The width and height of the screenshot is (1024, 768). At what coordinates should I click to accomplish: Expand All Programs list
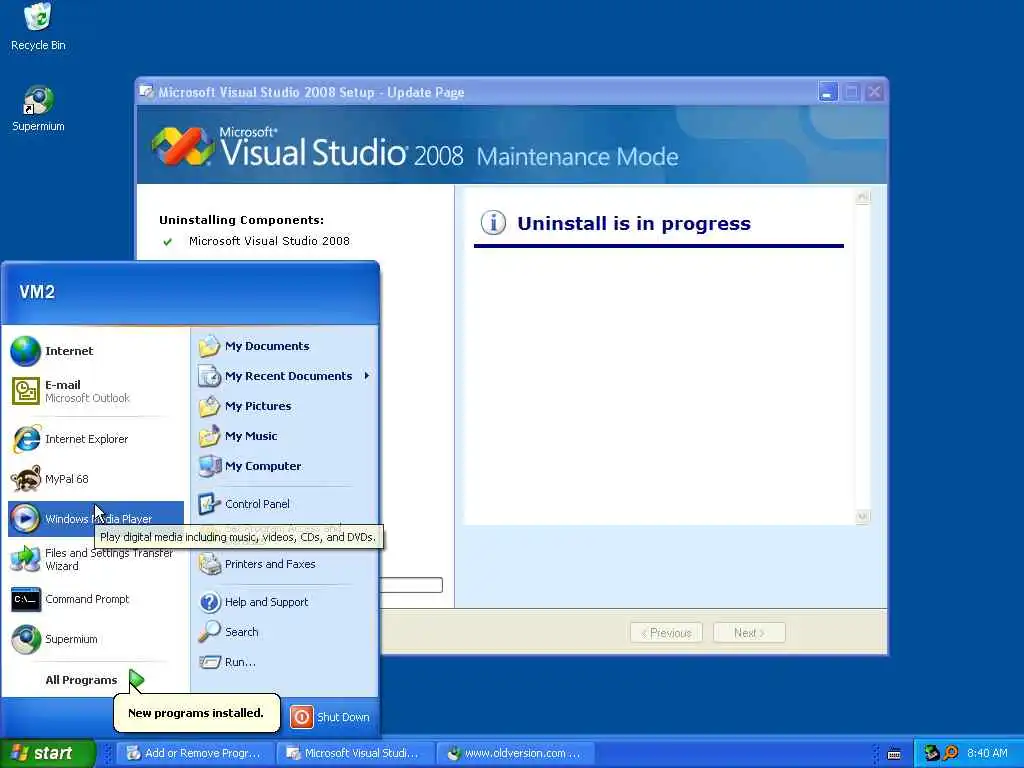pos(95,680)
